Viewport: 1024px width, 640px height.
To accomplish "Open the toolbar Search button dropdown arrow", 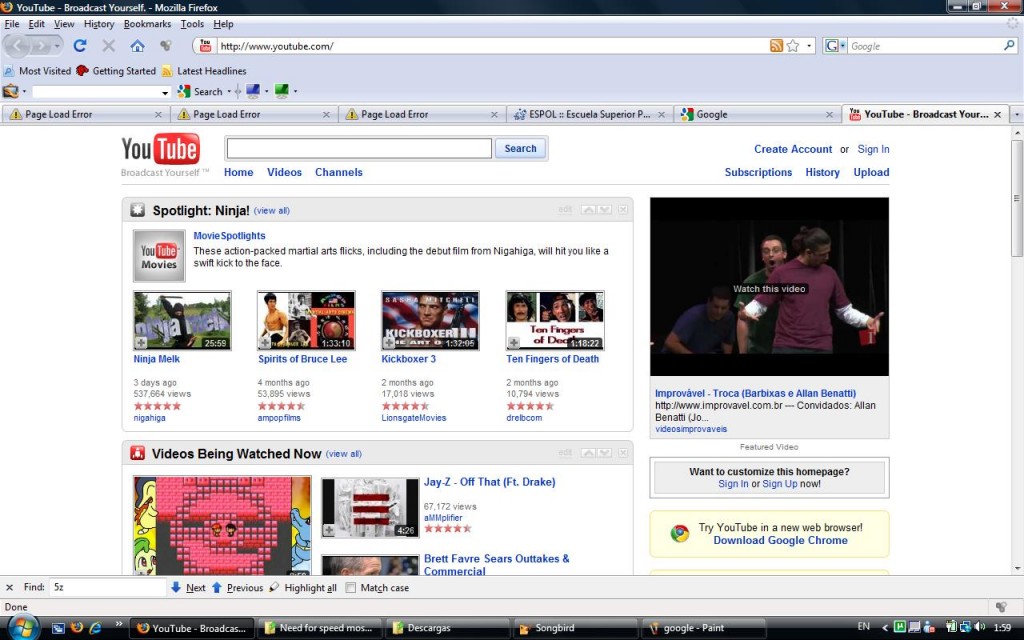I will (x=229, y=91).
